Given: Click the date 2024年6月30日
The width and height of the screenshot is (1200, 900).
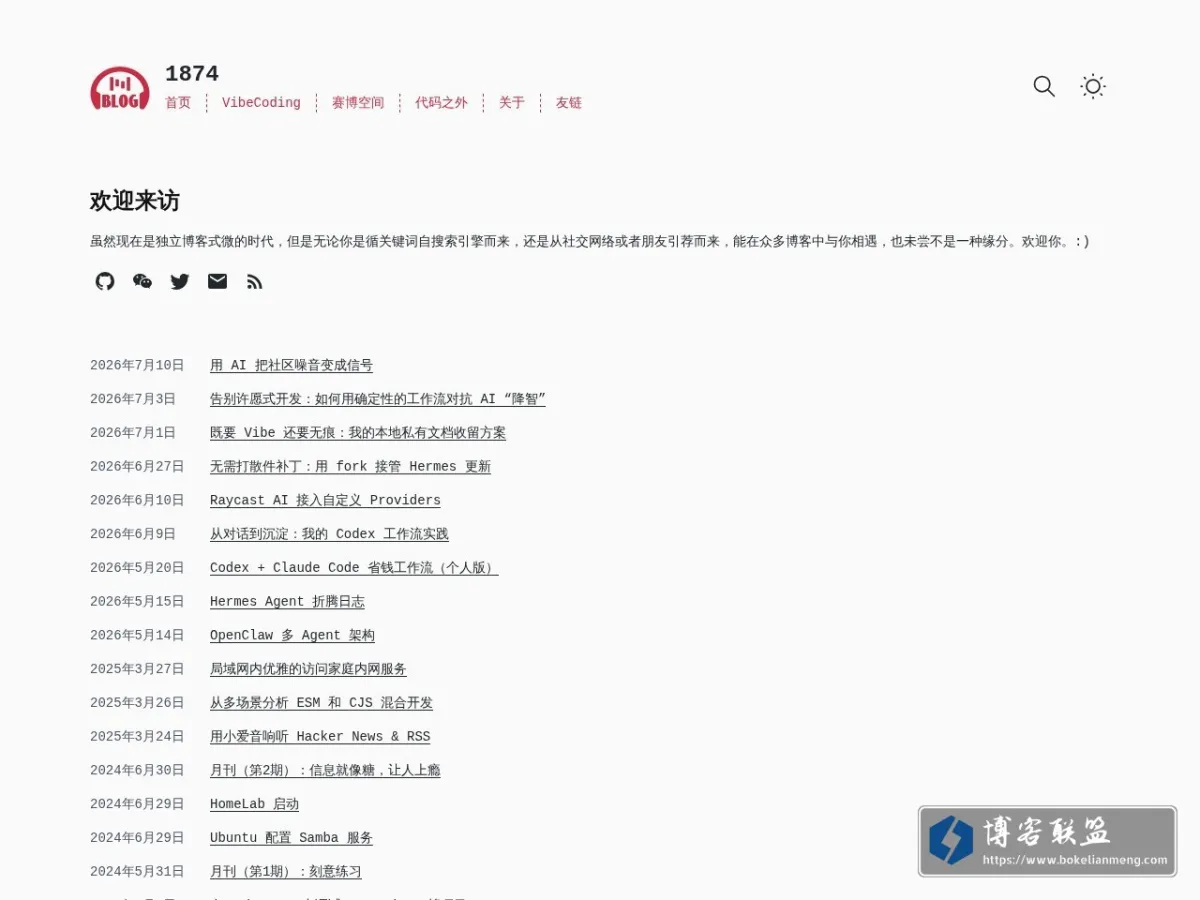Looking at the screenshot, I should click(x=137, y=770).
